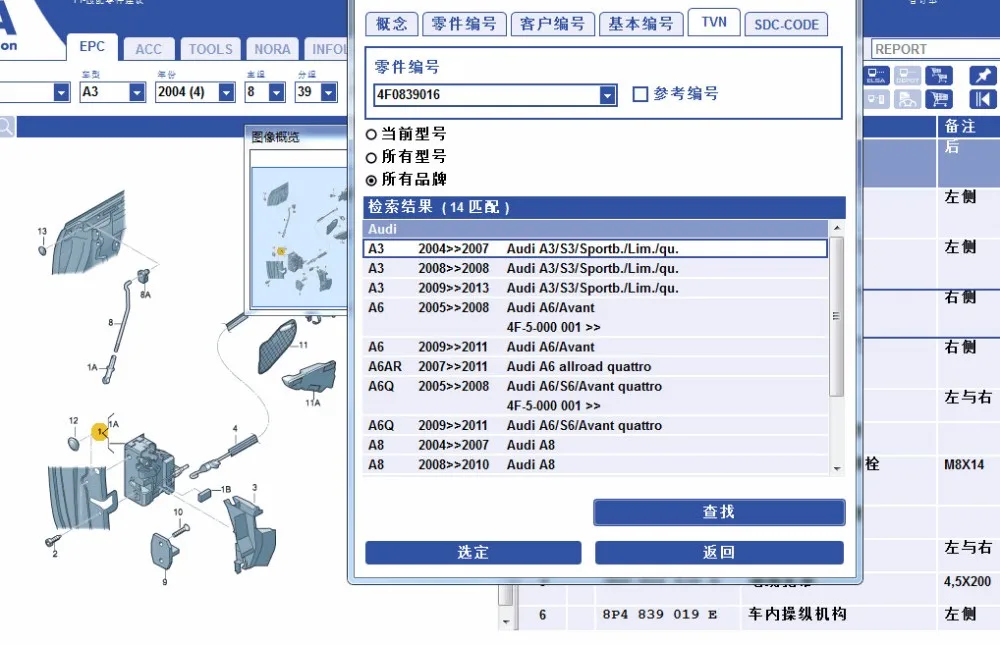Open the TOOLS main tab
1000x645 pixels.
pos(210,49)
